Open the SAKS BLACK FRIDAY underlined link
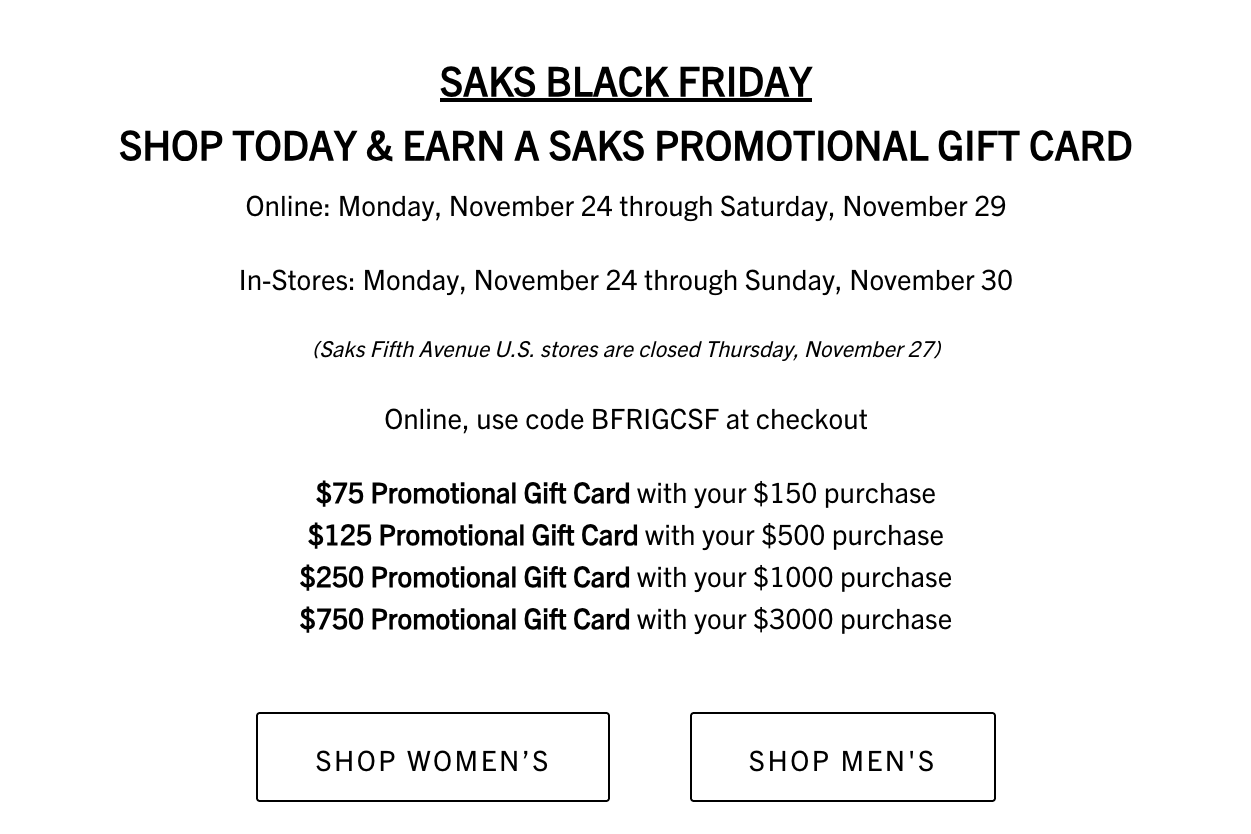 (626, 82)
